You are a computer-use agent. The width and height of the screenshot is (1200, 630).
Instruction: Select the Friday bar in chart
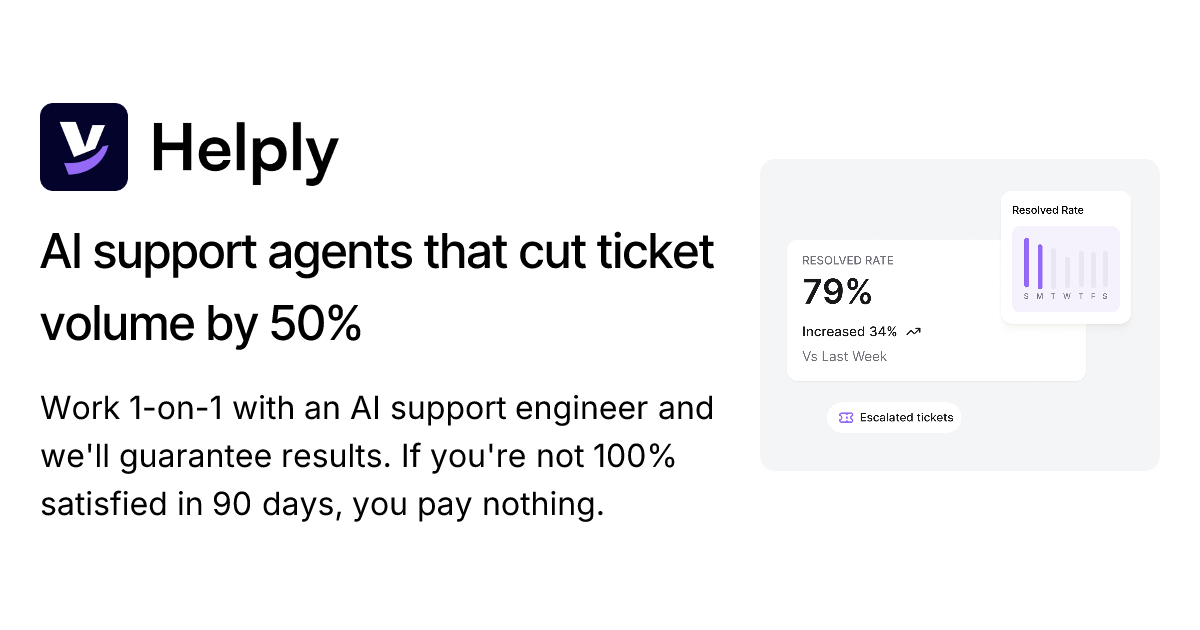1093,269
